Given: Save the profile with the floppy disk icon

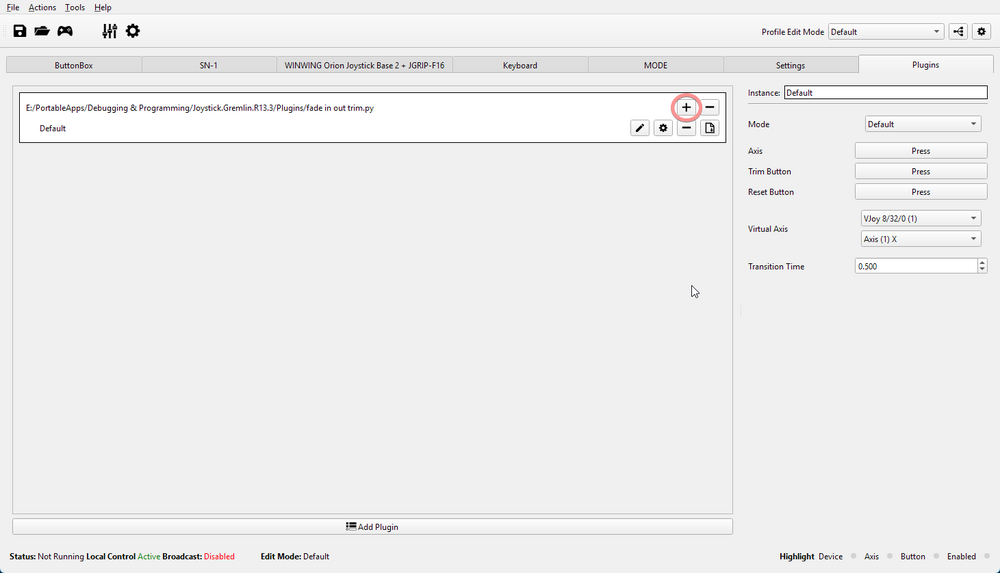Looking at the screenshot, I should click(x=20, y=31).
